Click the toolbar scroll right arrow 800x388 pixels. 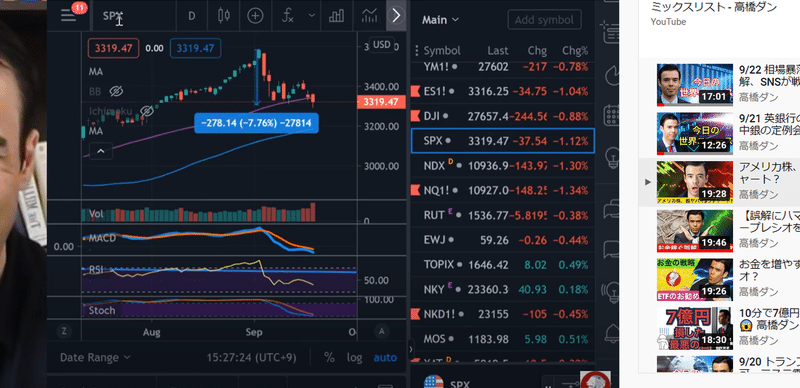click(396, 16)
